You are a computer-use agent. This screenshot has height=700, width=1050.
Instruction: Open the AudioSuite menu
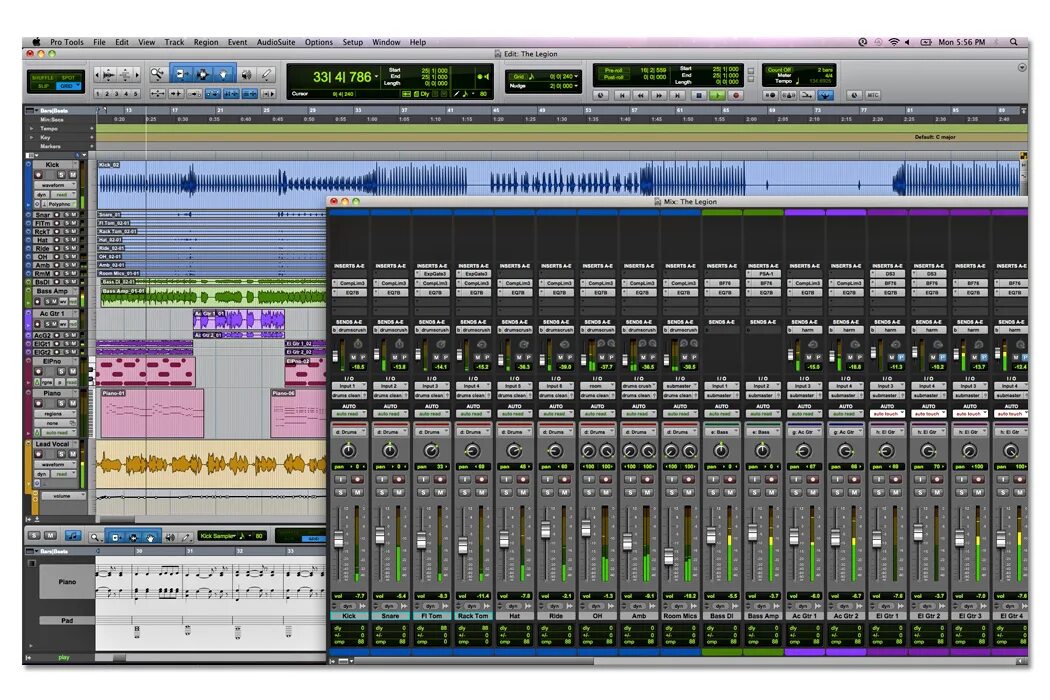(x=276, y=42)
